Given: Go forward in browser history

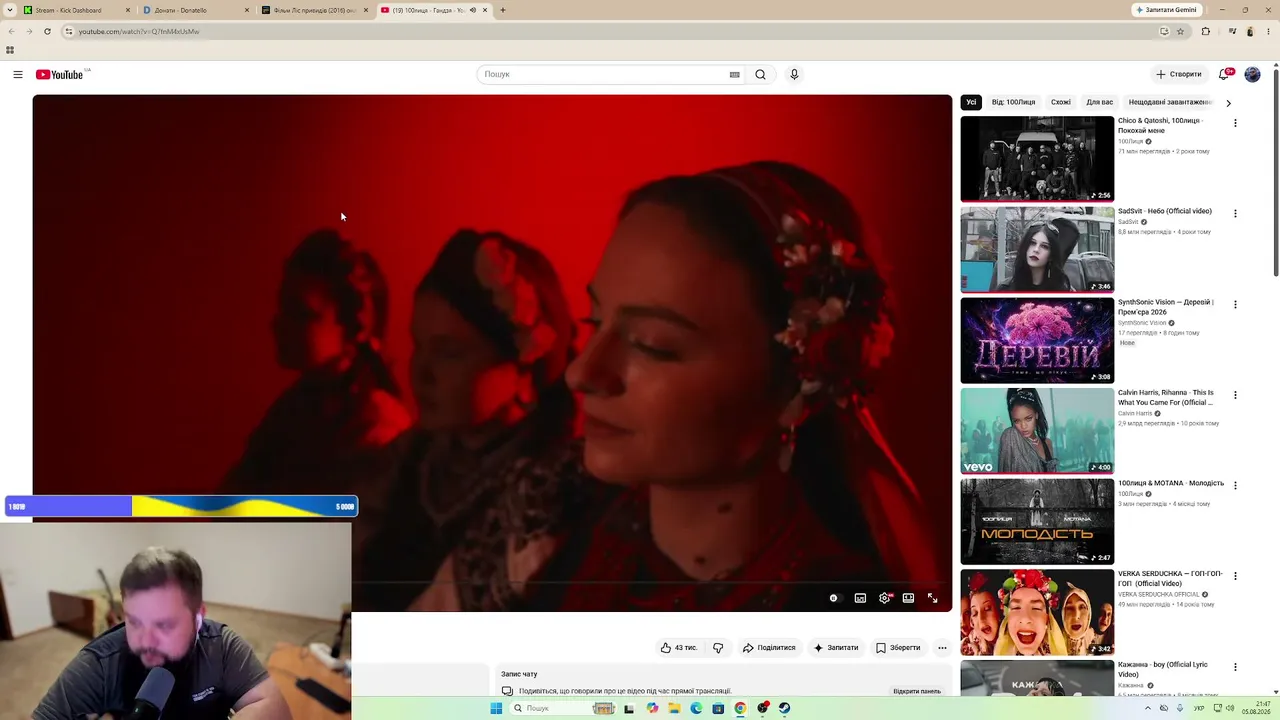Looking at the screenshot, I should pyautogui.click(x=29, y=31).
